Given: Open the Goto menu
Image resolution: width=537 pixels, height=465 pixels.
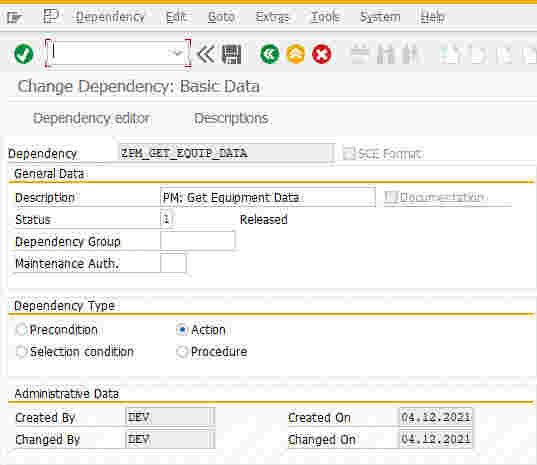Looking at the screenshot, I should [x=221, y=17].
